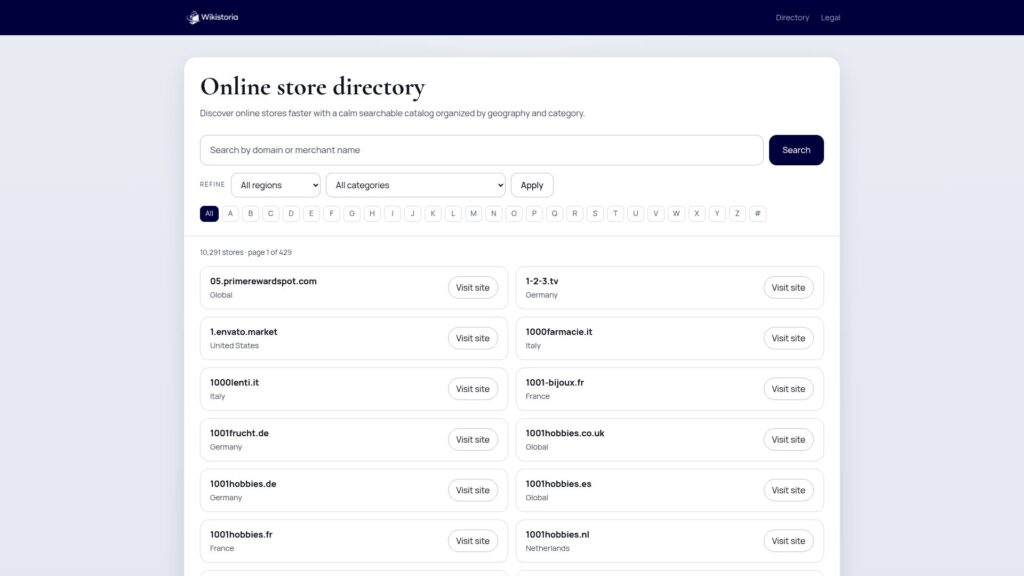1024x576 pixels.
Task: Filter stores by letter A
Action: pyautogui.click(x=230, y=214)
